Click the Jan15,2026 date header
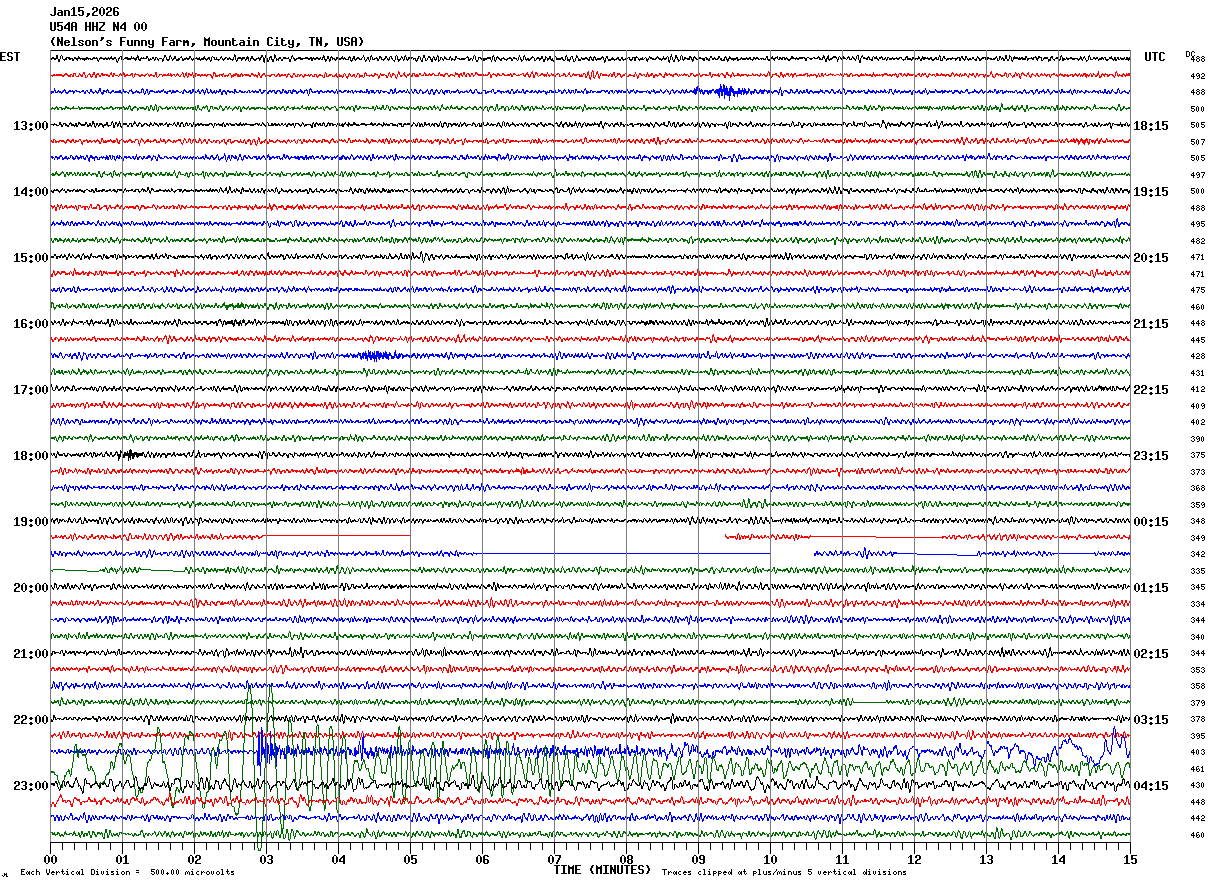 tap(84, 12)
